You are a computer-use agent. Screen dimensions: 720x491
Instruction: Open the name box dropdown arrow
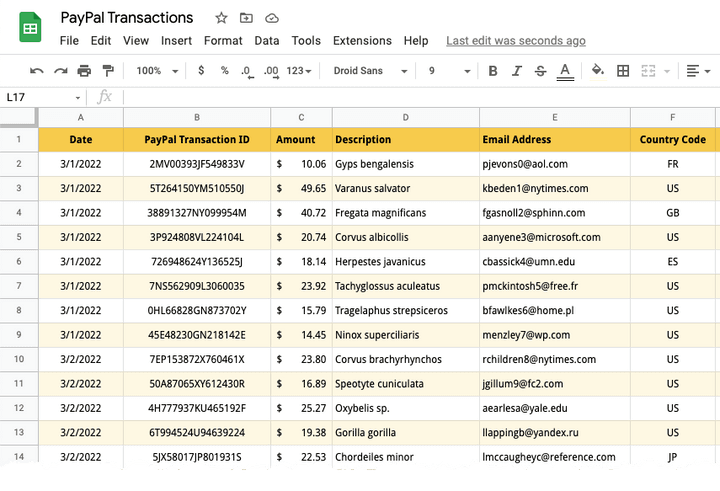pyautogui.click(x=78, y=98)
